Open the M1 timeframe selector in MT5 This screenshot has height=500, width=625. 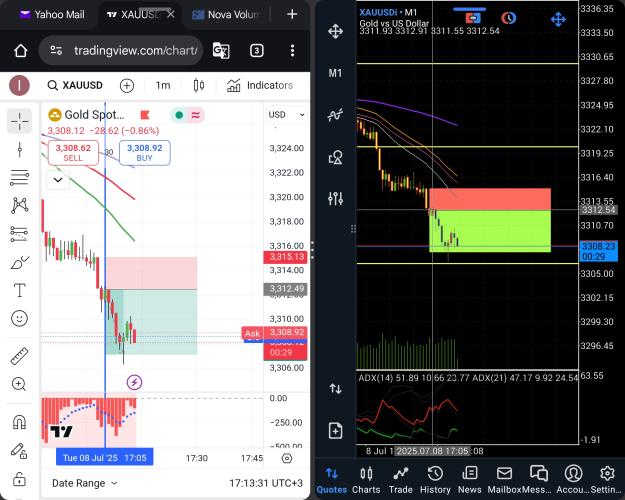[335, 73]
